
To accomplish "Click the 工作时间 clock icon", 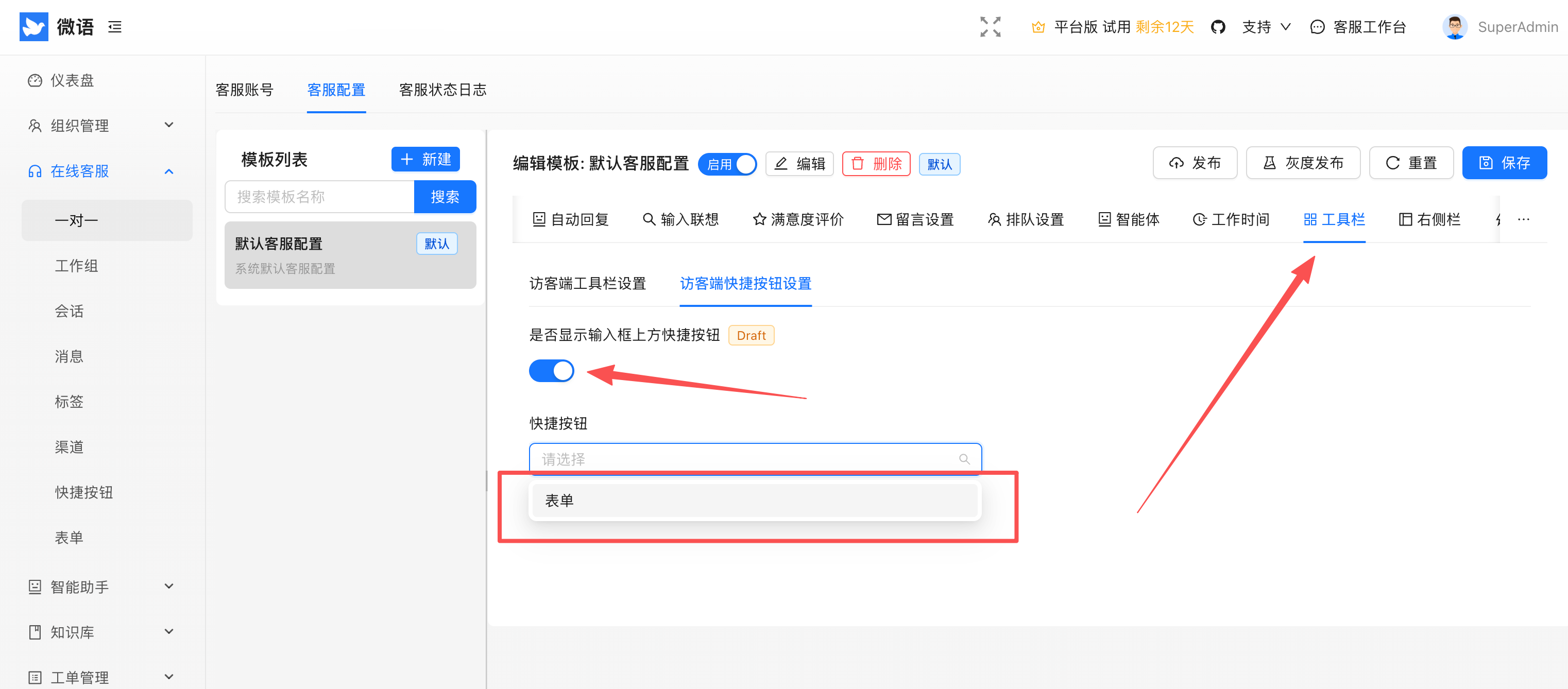I will pyautogui.click(x=1199, y=220).
